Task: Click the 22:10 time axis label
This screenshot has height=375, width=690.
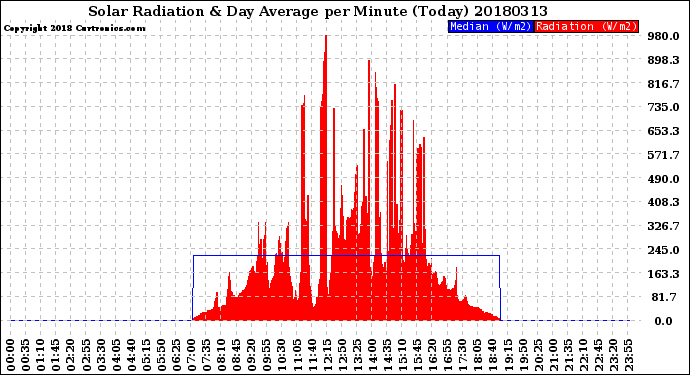Action: (583, 355)
